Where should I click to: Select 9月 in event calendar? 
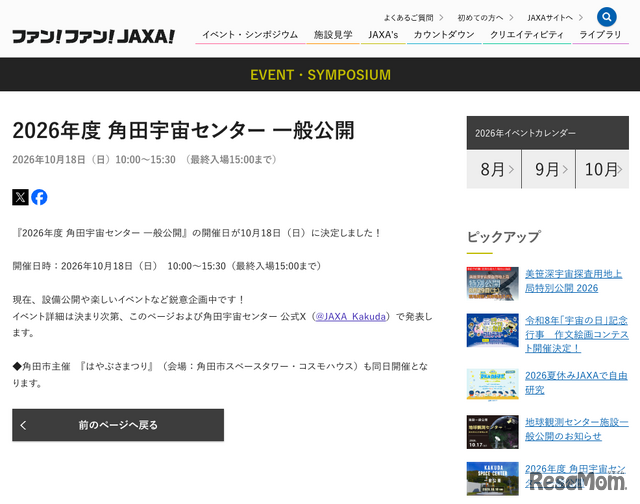(549, 169)
